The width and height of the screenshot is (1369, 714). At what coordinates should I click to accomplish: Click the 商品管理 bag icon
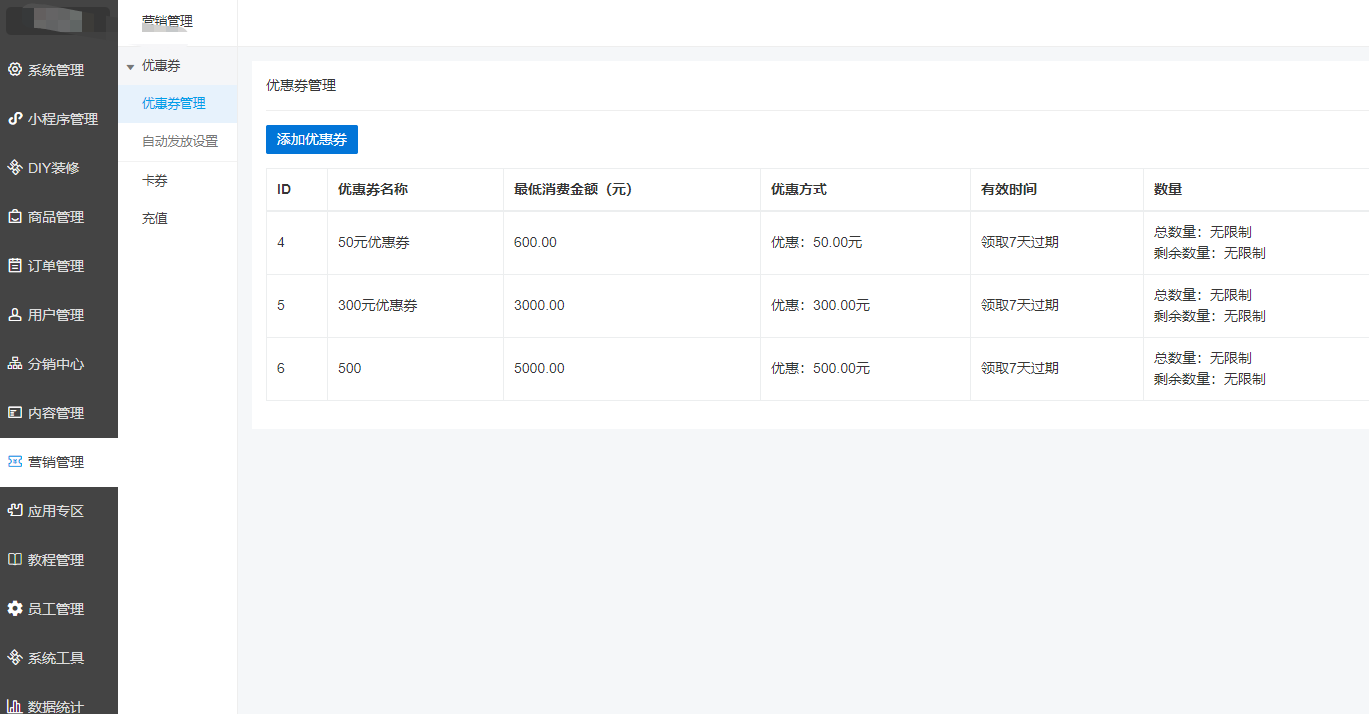click(15, 217)
